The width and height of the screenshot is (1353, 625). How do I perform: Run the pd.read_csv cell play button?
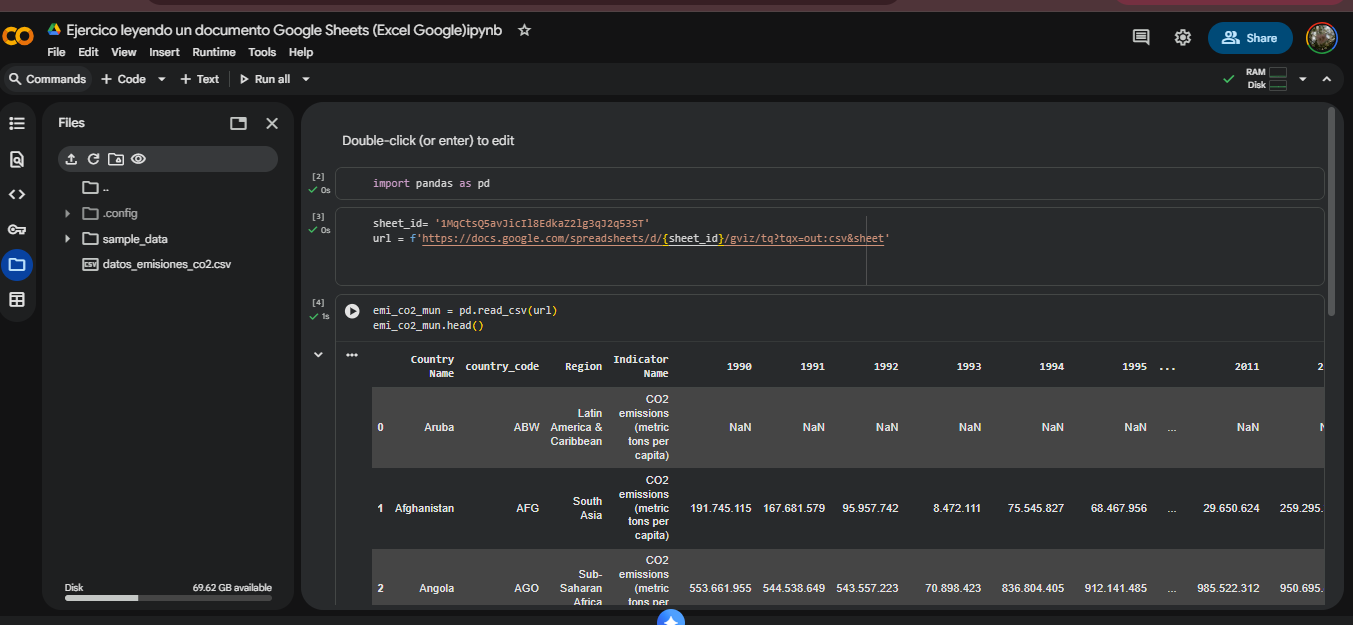coord(352,311)
